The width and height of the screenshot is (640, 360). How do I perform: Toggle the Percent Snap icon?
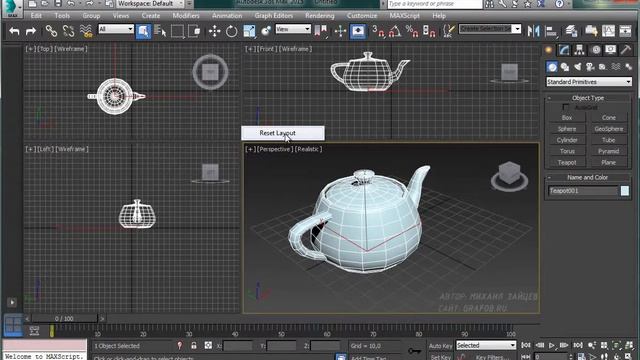pos(411,31)
